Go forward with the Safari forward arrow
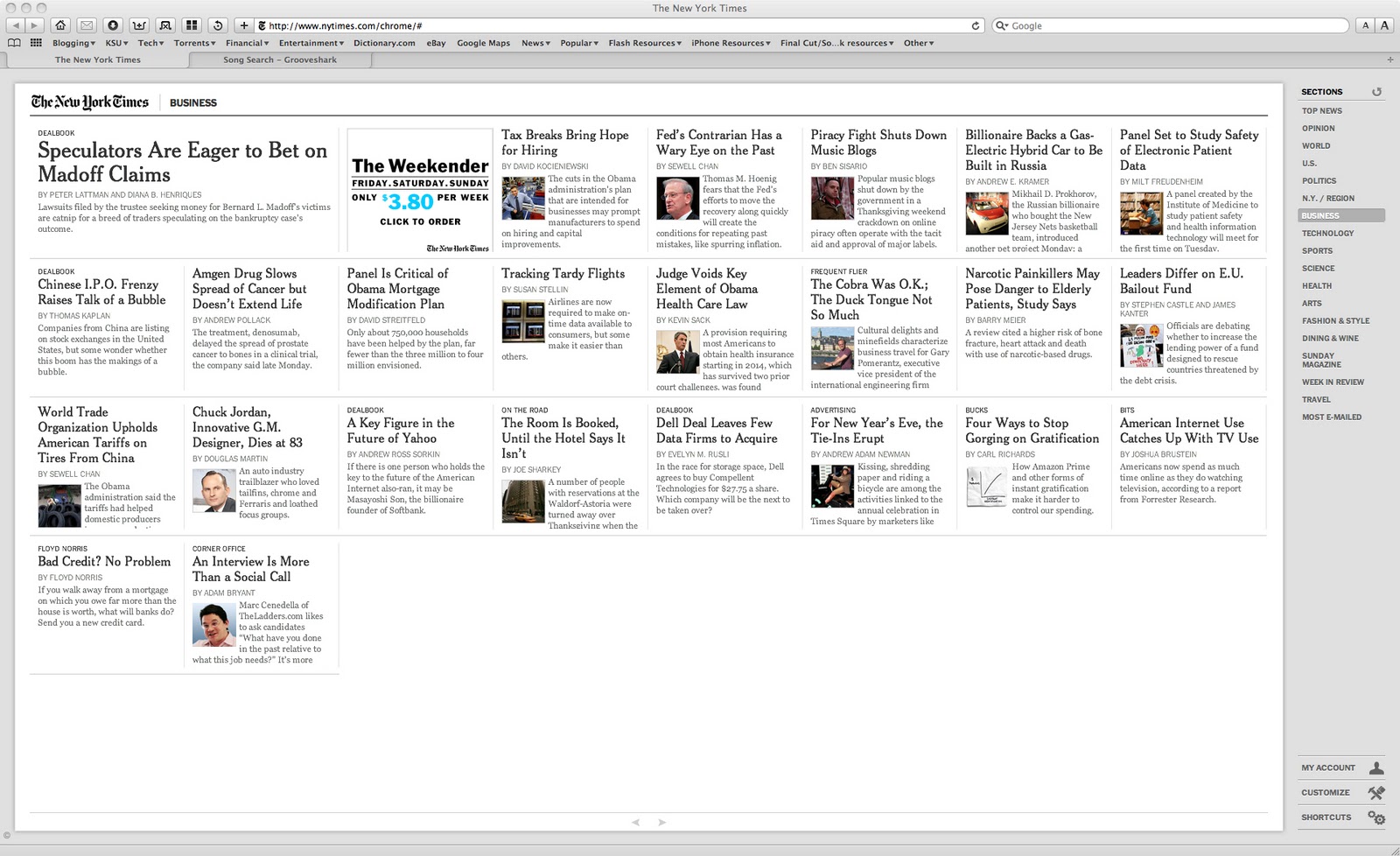This screenshot has height=856, width=1400. pos(35,25)
